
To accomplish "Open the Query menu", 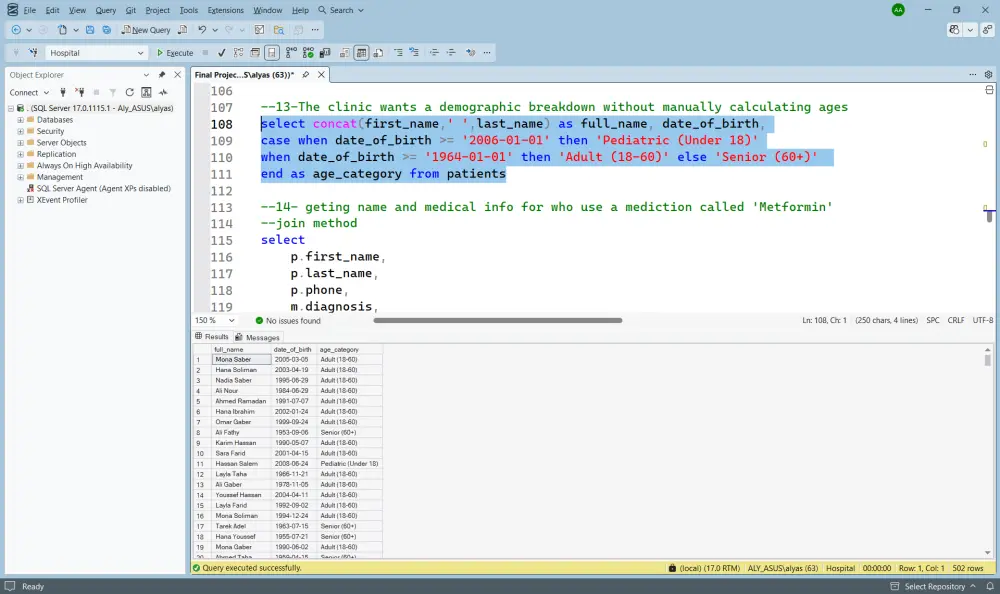I will tap(106, 10).
